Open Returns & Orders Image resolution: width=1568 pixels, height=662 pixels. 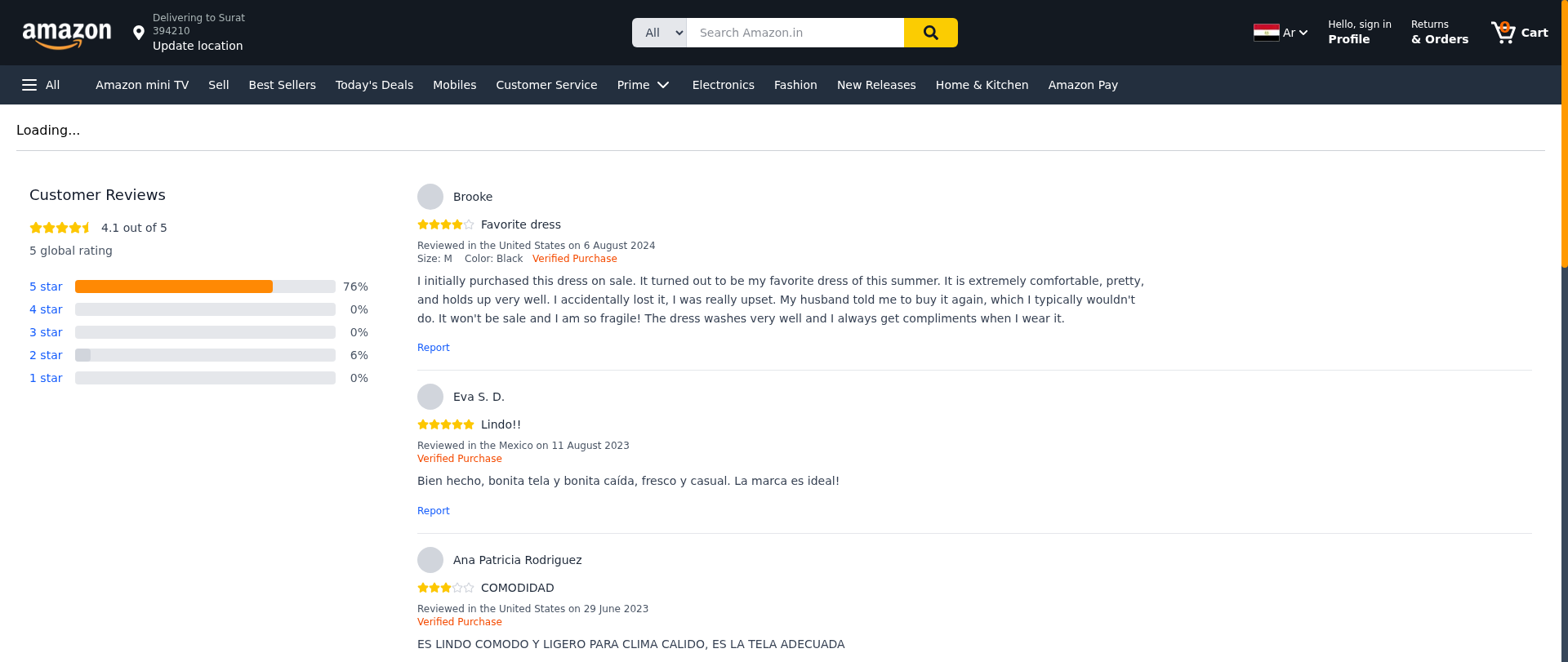[x=1439, y=33]
